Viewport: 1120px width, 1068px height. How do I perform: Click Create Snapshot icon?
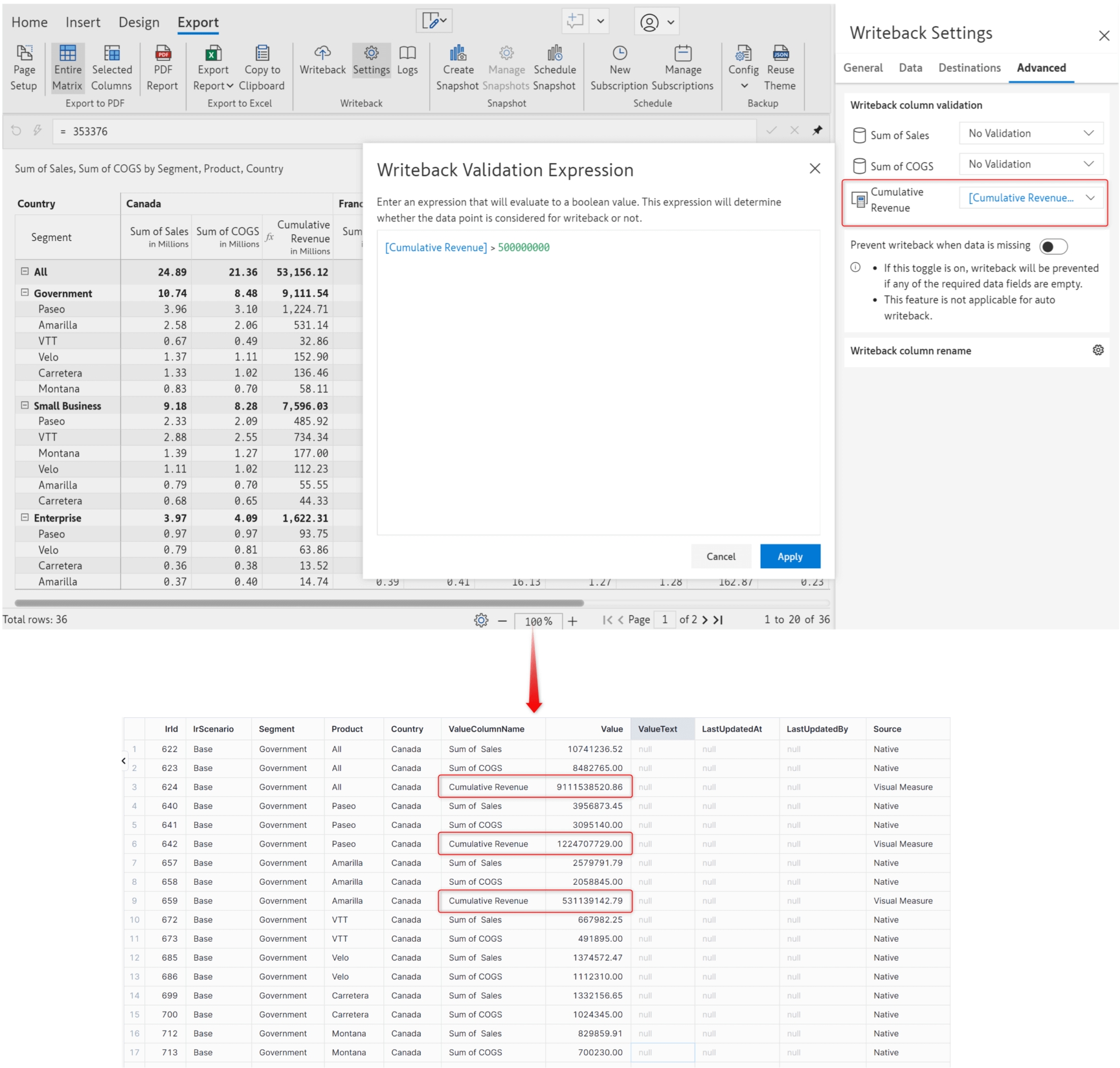tap(458, 54)
